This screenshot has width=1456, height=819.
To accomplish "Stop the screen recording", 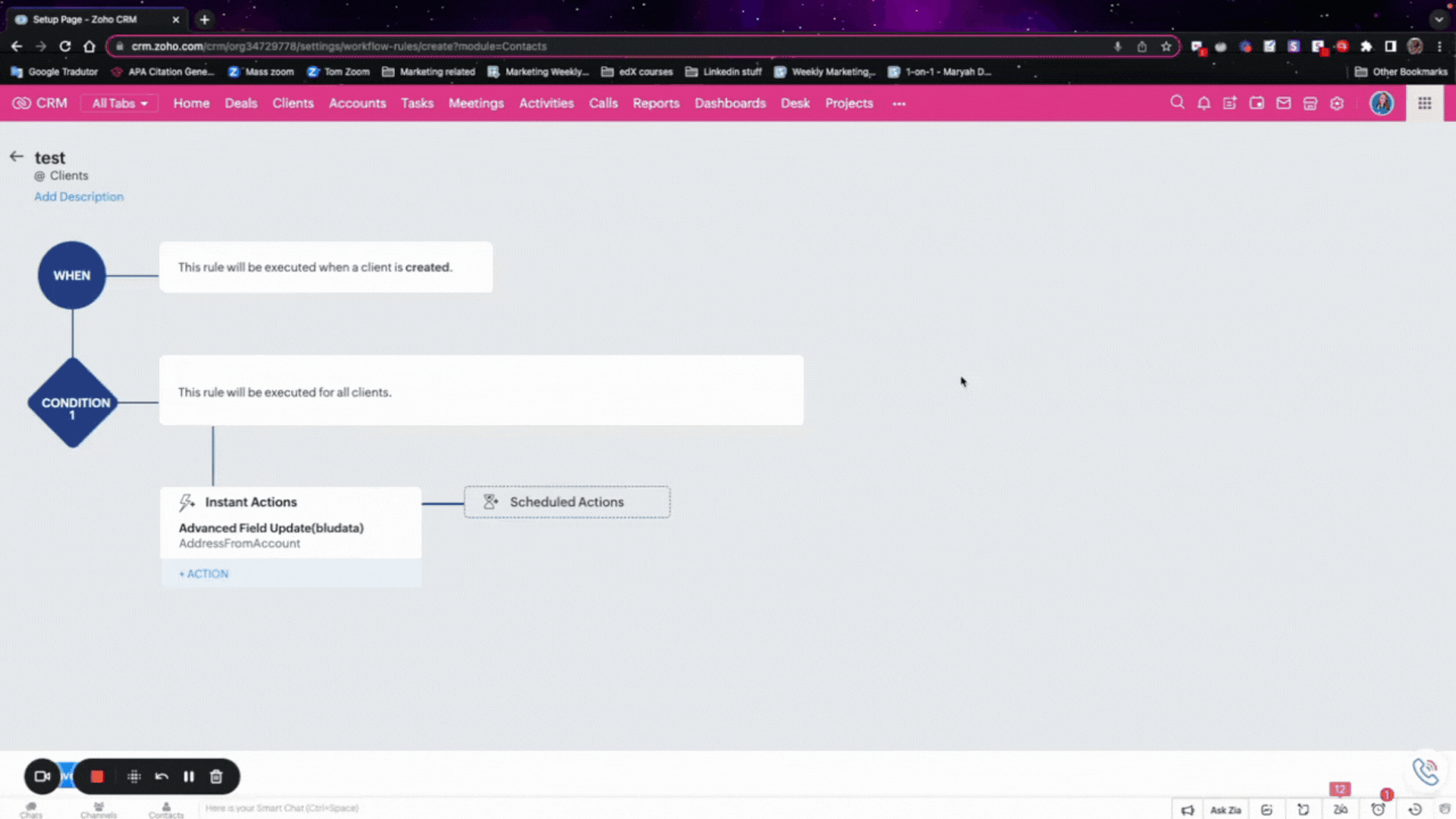I will coord(97,777).
